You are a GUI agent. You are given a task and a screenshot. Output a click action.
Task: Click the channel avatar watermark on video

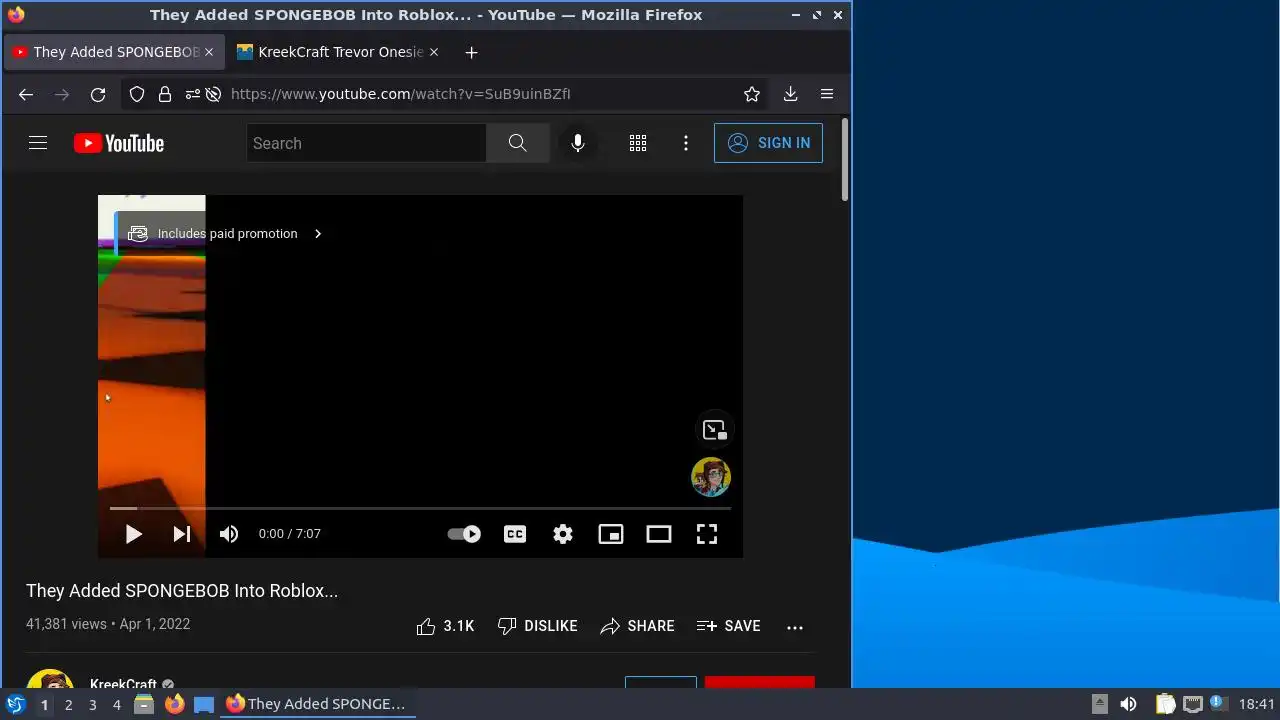tap(711, 477)
